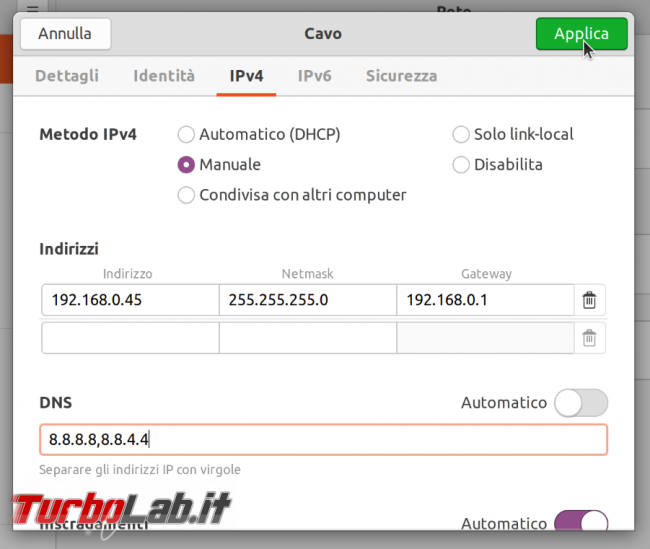Open the Sicurezza tab
Viewport: 650px width, 549px height.
point(401,76)
